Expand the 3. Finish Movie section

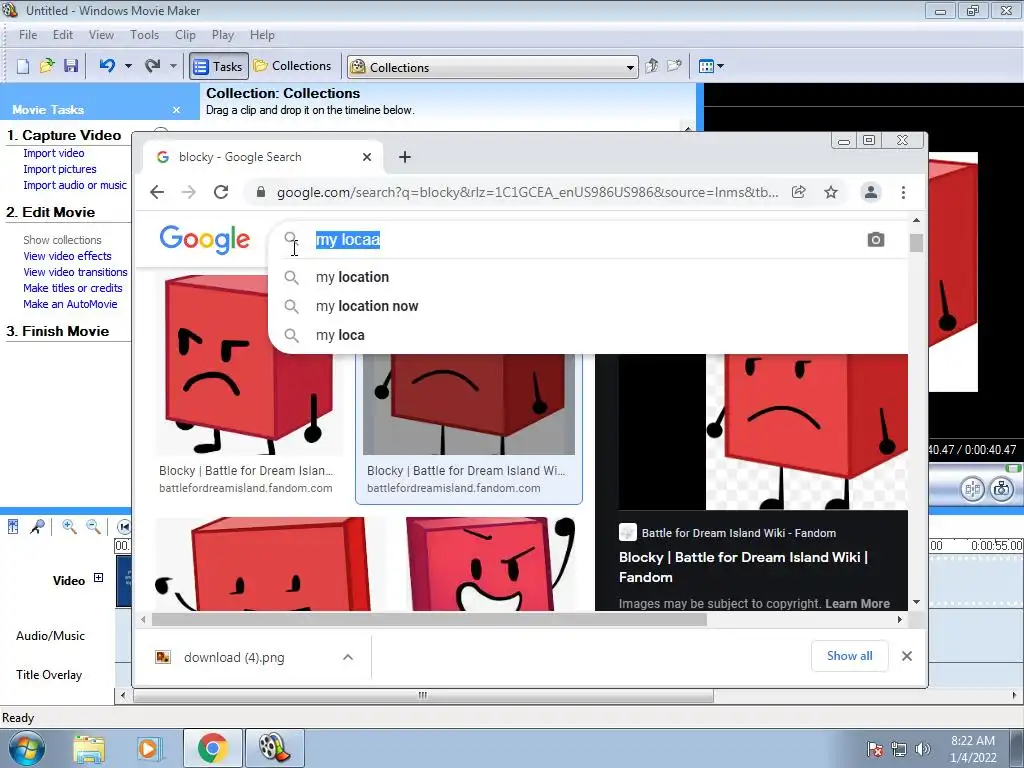click(x=57, y=331)
